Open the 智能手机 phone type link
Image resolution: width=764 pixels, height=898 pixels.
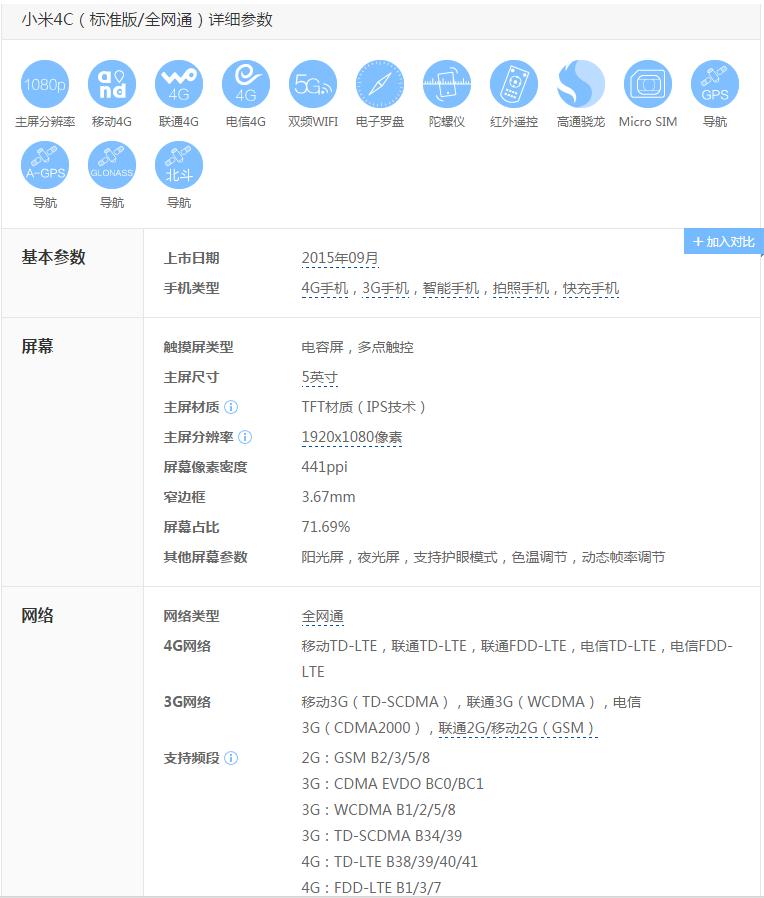451,288
